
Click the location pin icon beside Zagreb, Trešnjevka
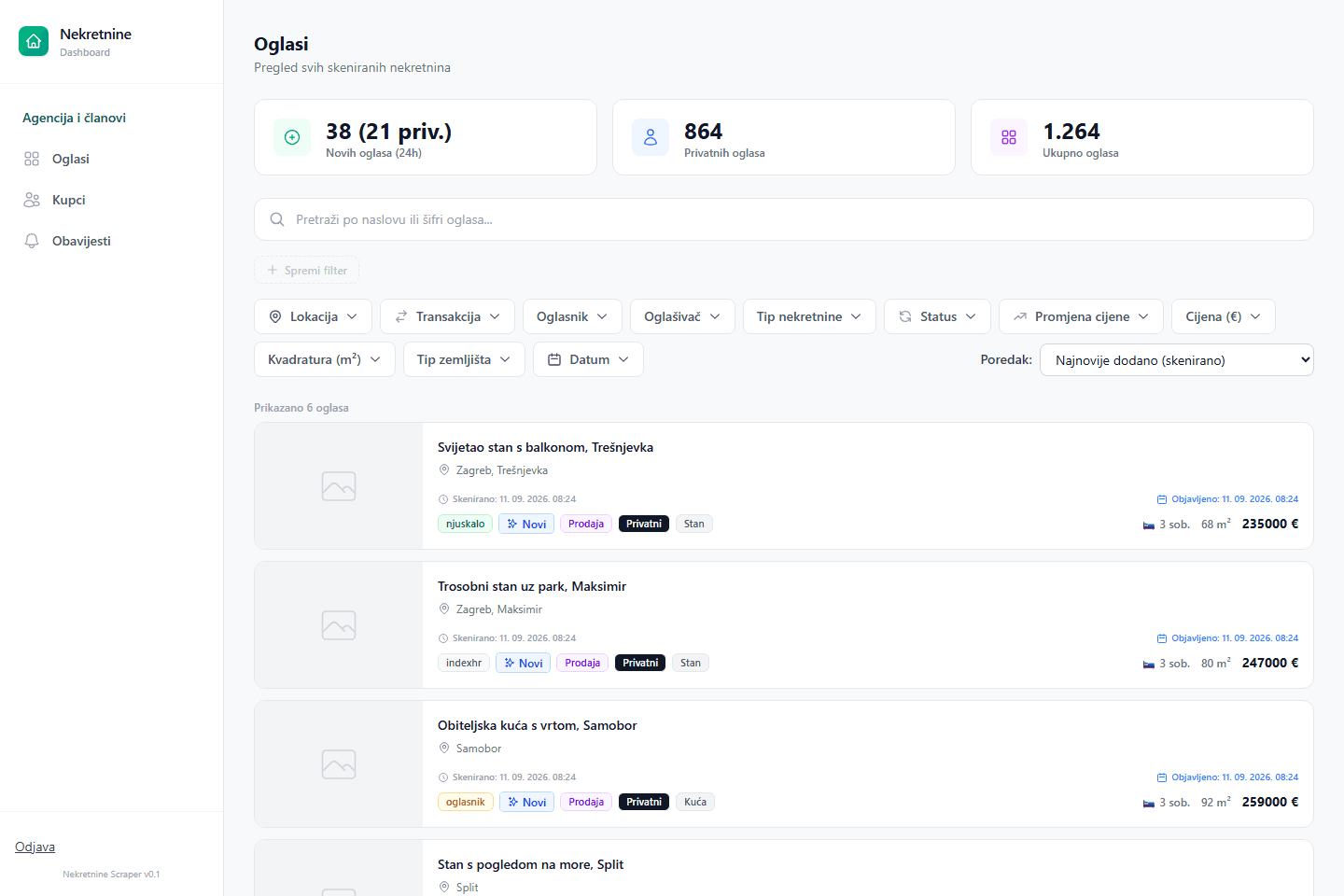pos(444,470)
